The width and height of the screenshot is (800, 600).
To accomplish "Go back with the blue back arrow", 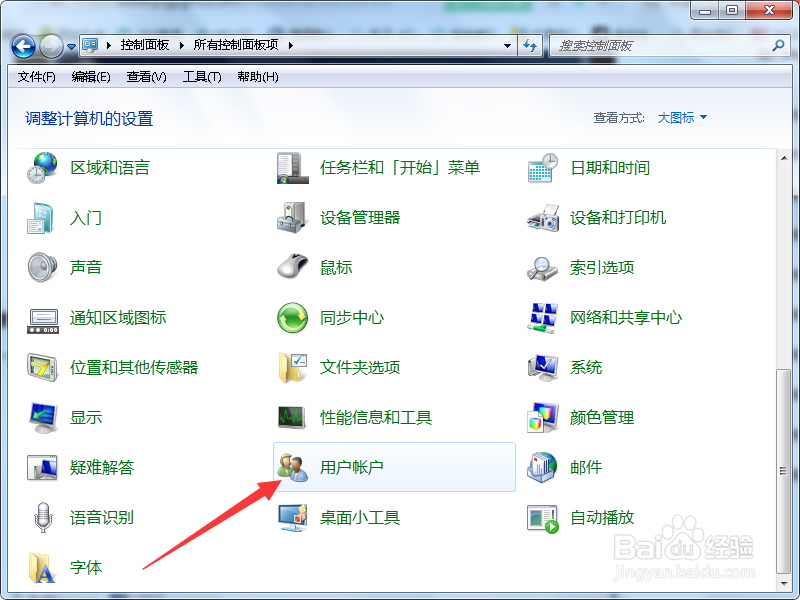I will [x=23, y=46].
